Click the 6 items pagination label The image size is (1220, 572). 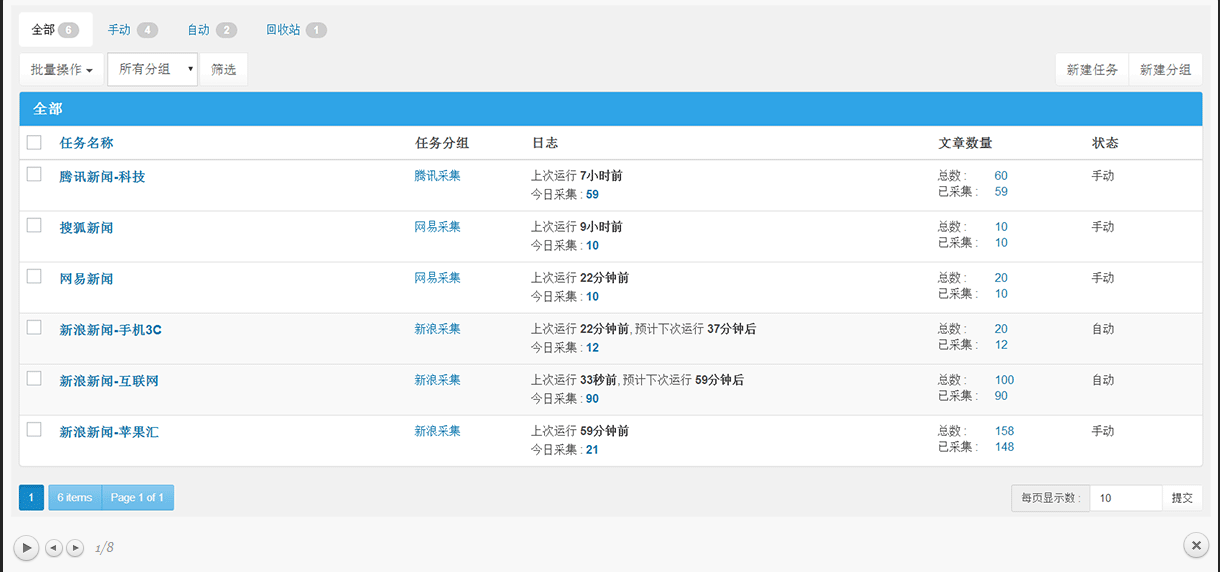coord(75,497)
